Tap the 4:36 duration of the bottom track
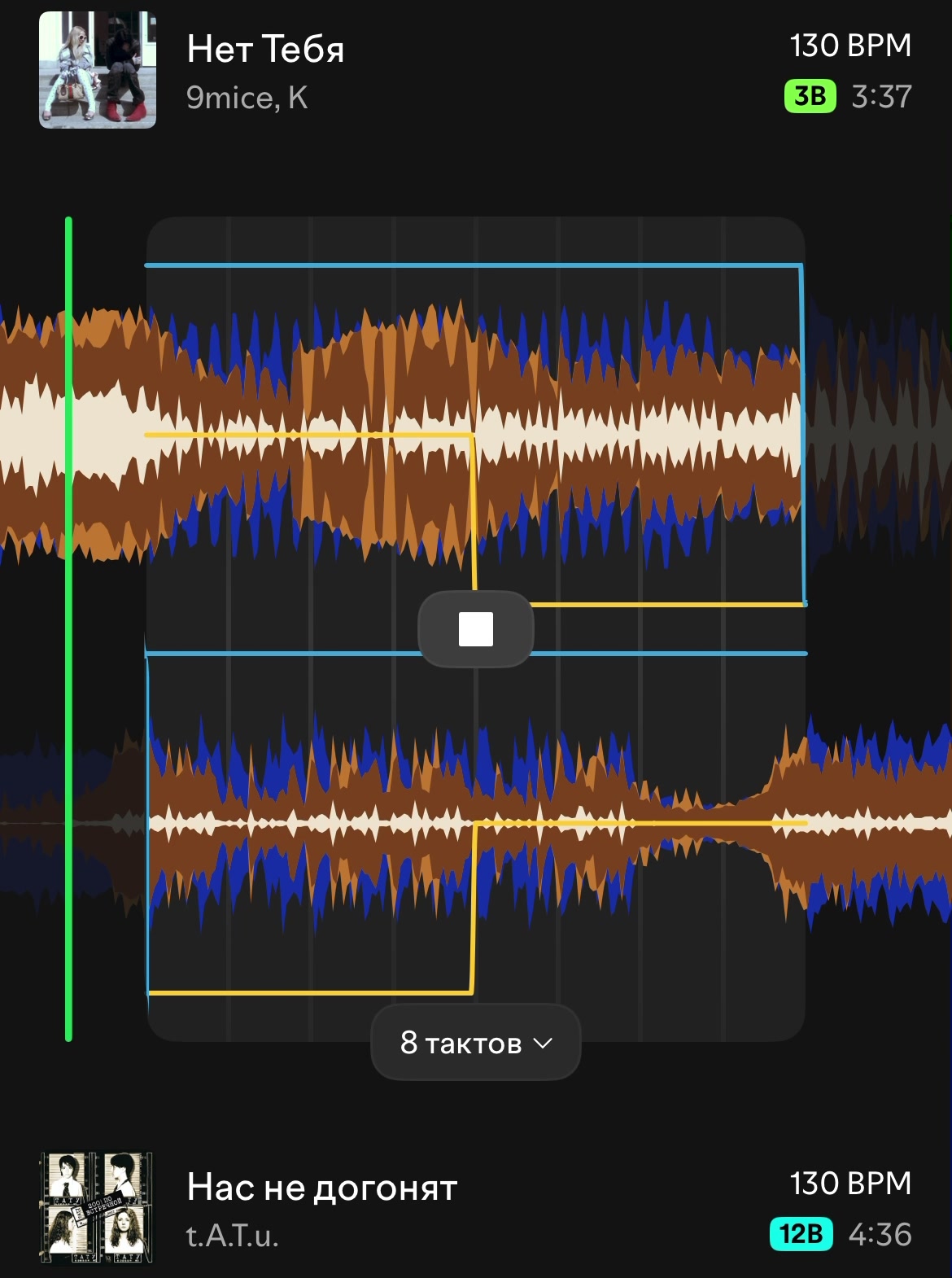Viewport: 952px width, 1278px height. click(x=880, y=1234)
